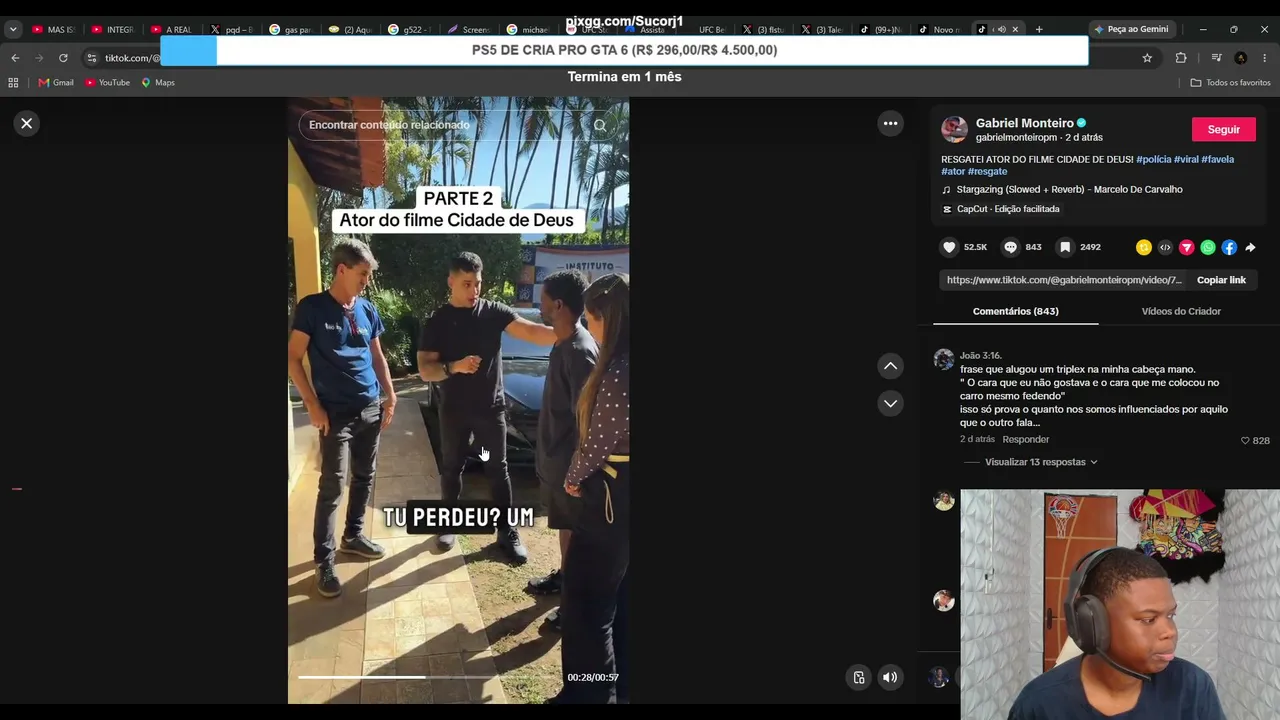Reload the current page
Image resolution: width=1280 pixels, height=720 pixels.
[63, 58]
